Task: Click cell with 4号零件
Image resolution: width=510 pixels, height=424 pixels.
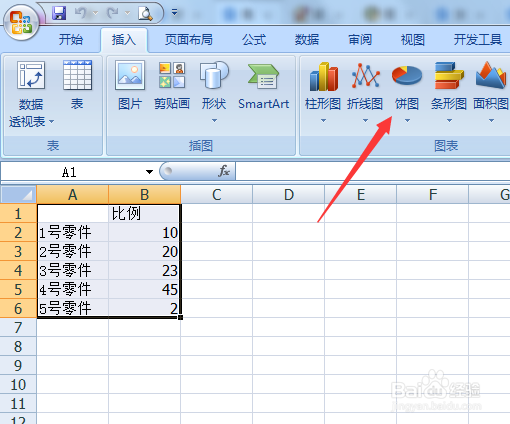Action: pos(73,289)
